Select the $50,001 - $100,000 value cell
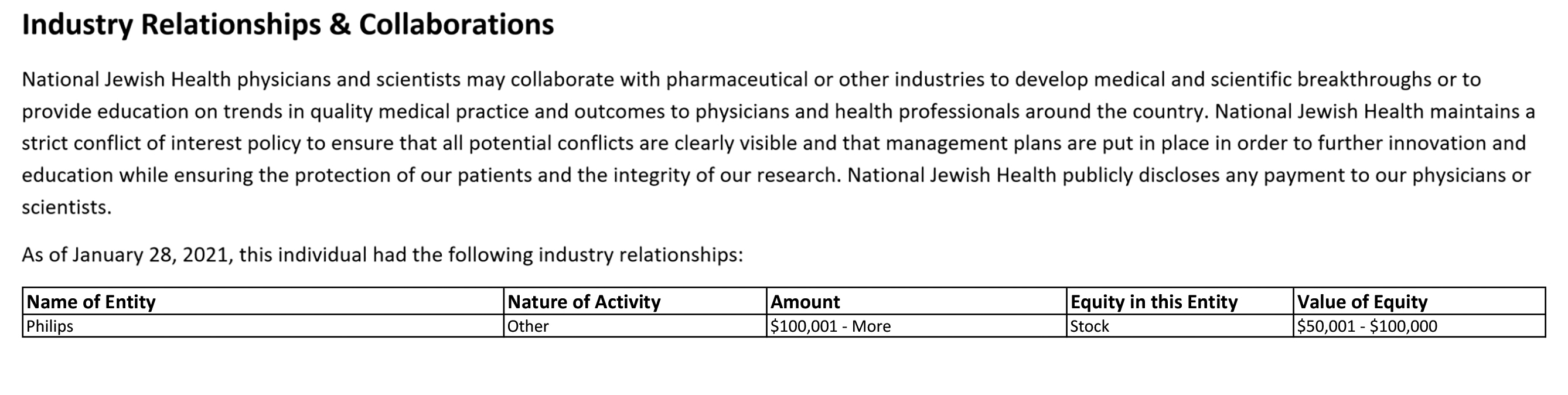 click(x=1419, y=326)
